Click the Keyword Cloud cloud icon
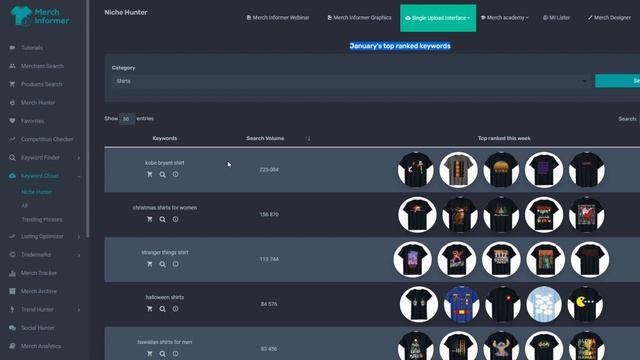Viewport: 640px width, 360px height. coord(12,176)
